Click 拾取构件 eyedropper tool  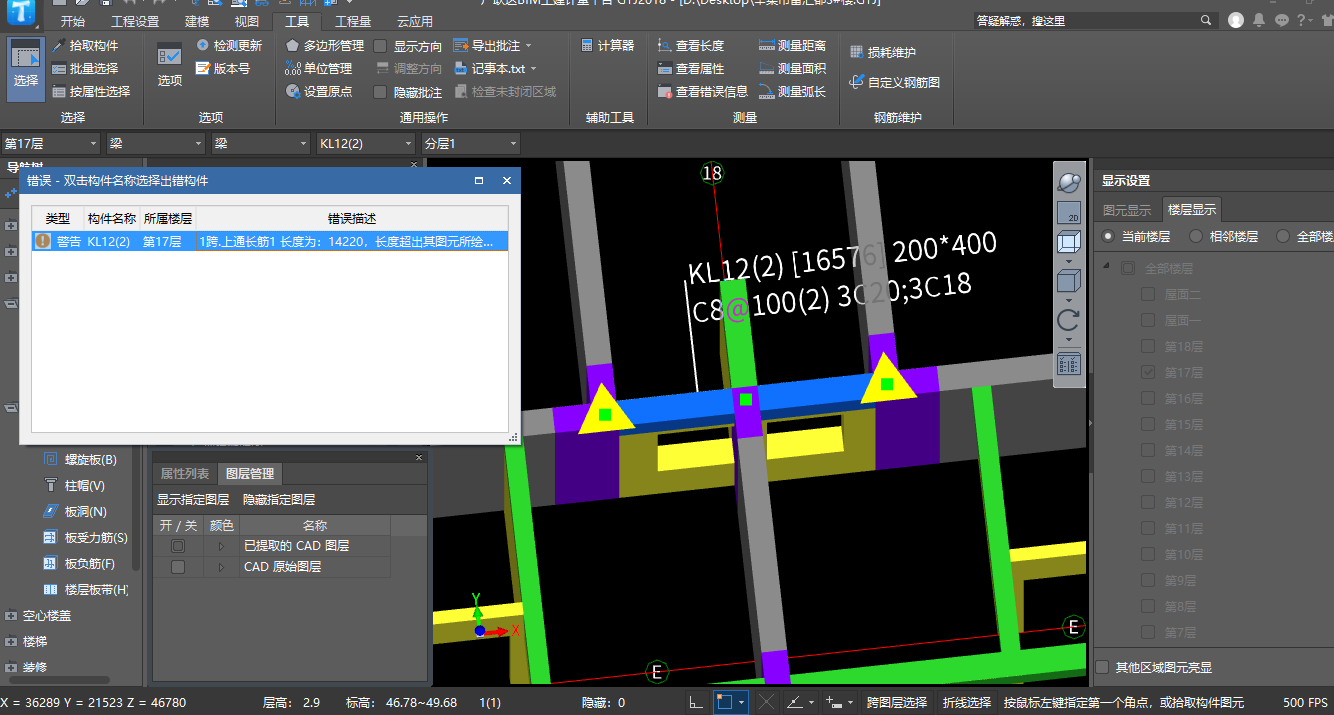(x=86, y=46)
